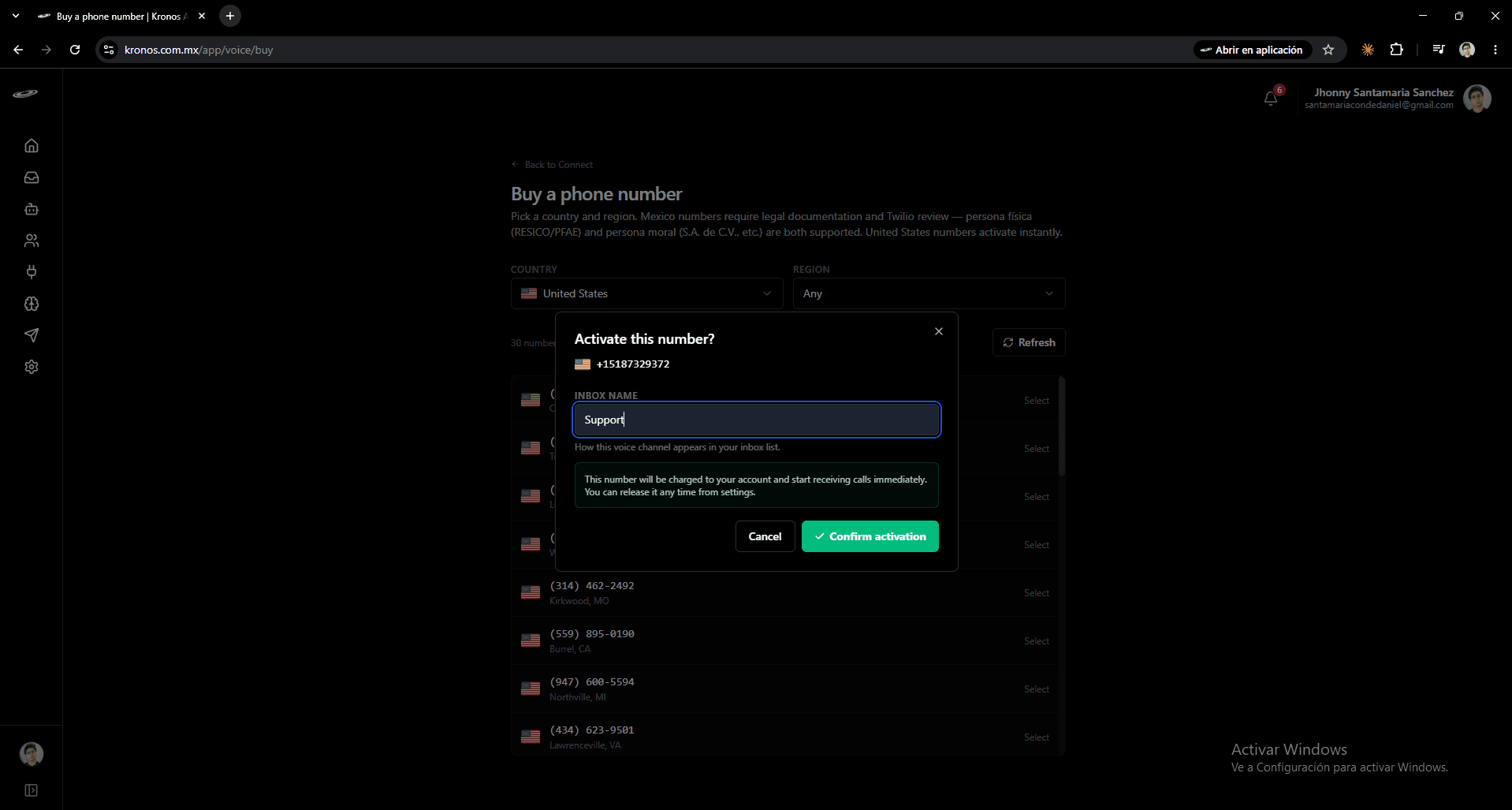Screen dimensions: 1512x810
Task: Click Confirm activation button
Action: pos(870,536)
